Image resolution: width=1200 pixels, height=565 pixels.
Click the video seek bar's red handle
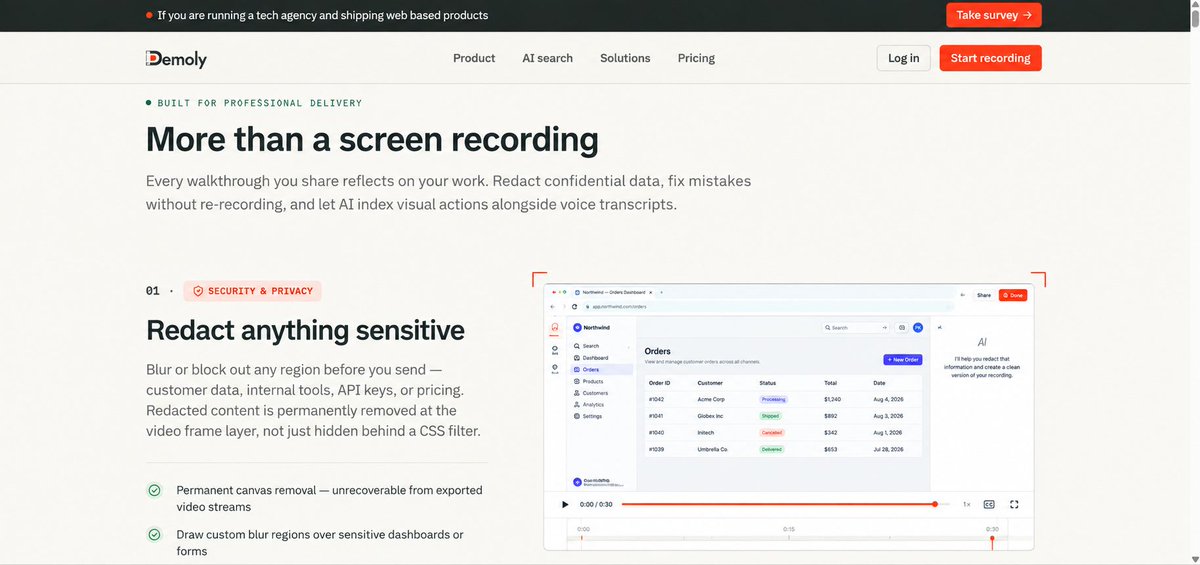935,504
